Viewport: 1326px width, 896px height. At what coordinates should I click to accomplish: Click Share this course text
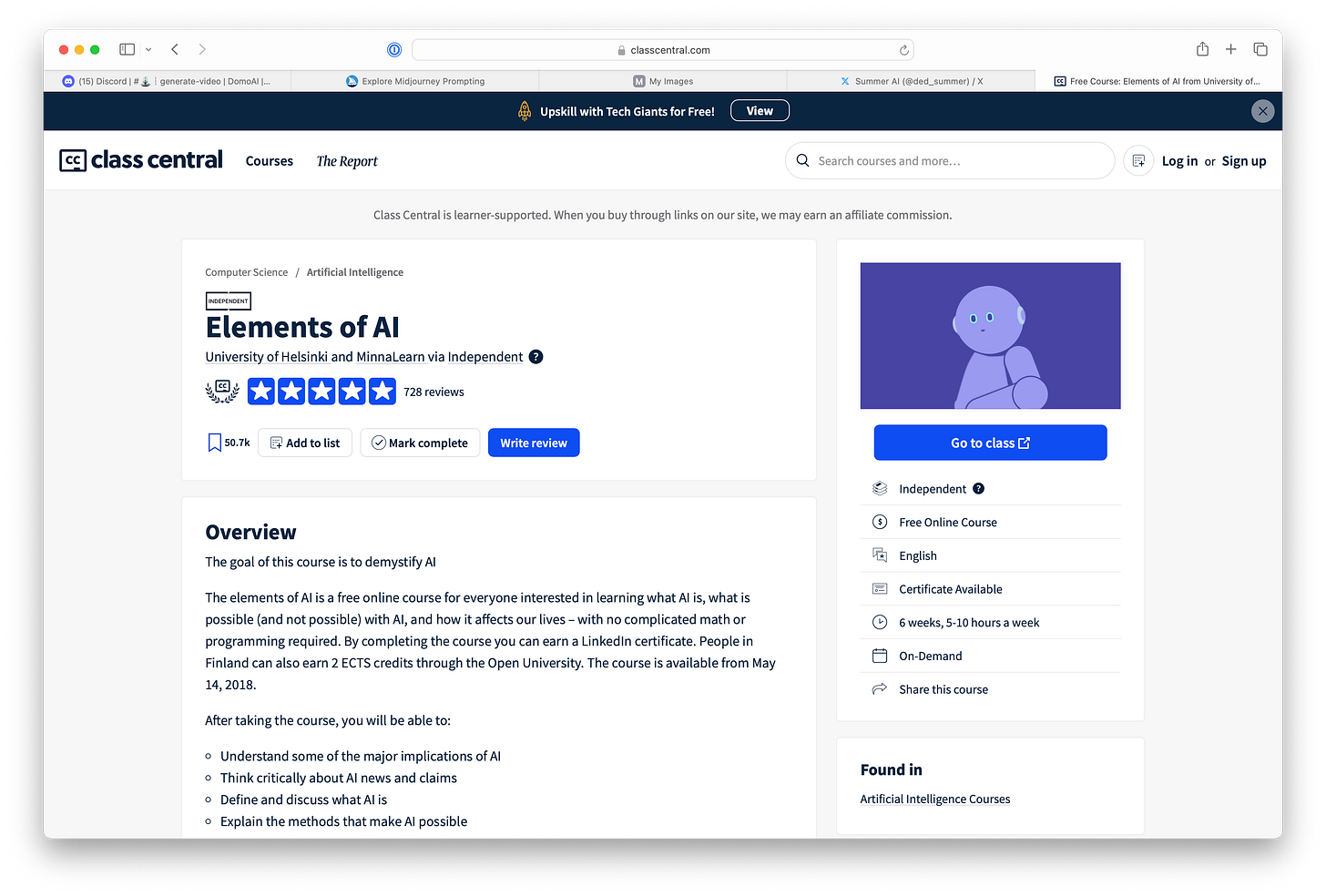click(x=943, y=689)
